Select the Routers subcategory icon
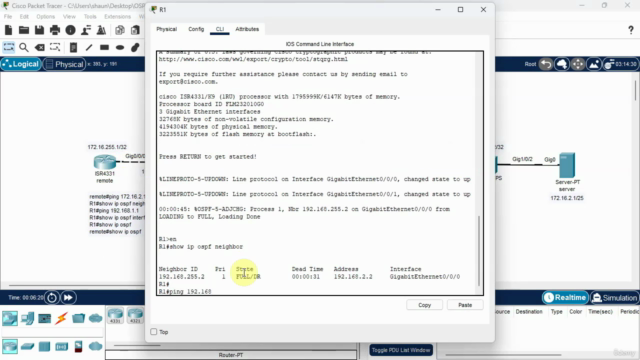 coord(10,347)
